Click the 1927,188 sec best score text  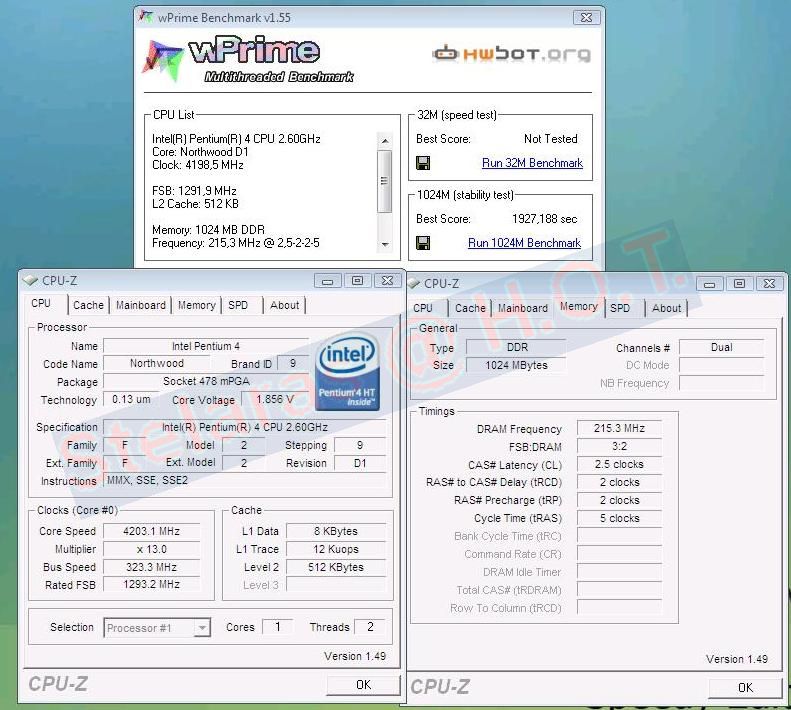click(545, 219)
